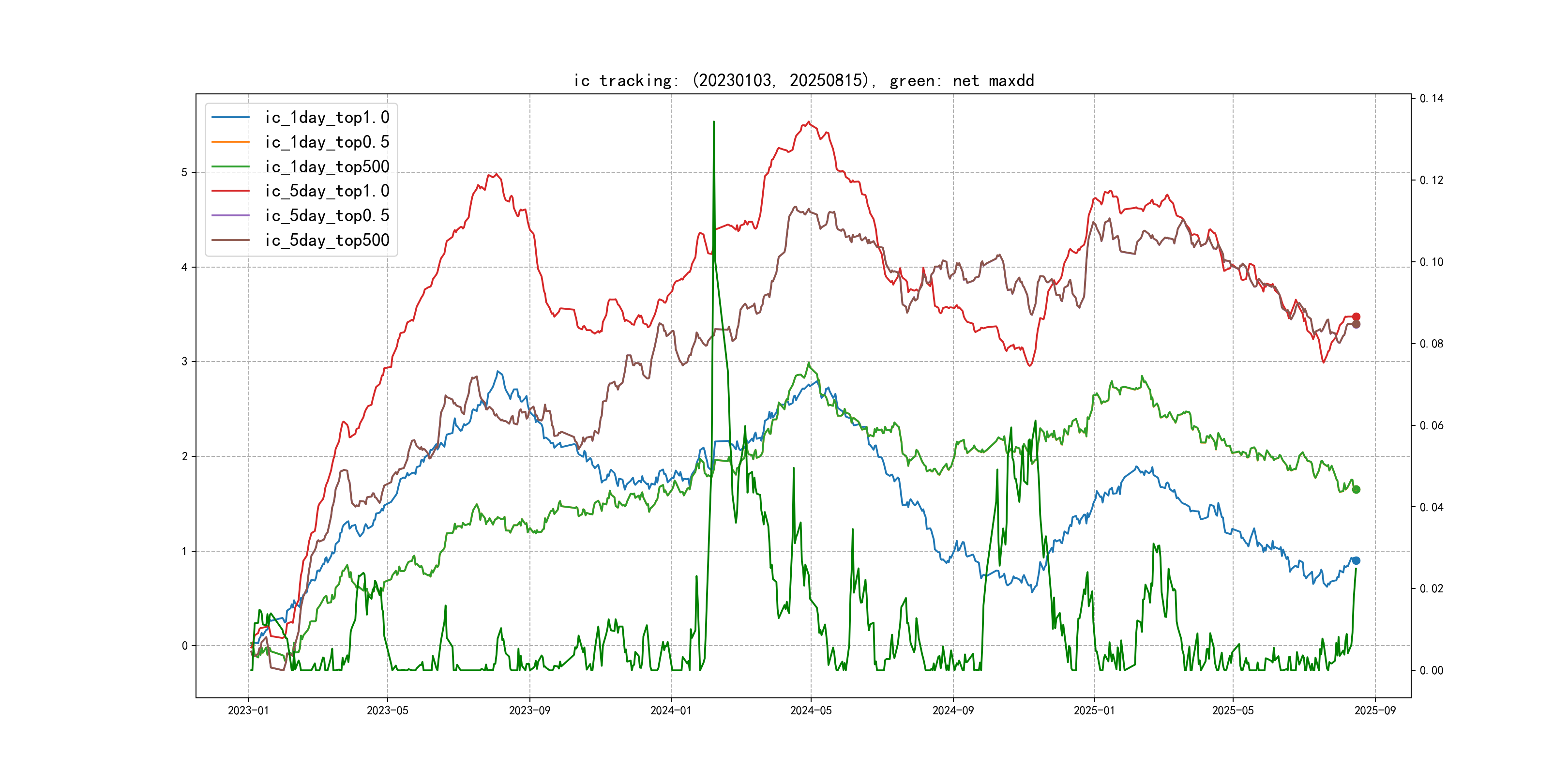Click the green end-point dot marker
This screenshot has height=784, width=1568.
tap(1356, 489)
